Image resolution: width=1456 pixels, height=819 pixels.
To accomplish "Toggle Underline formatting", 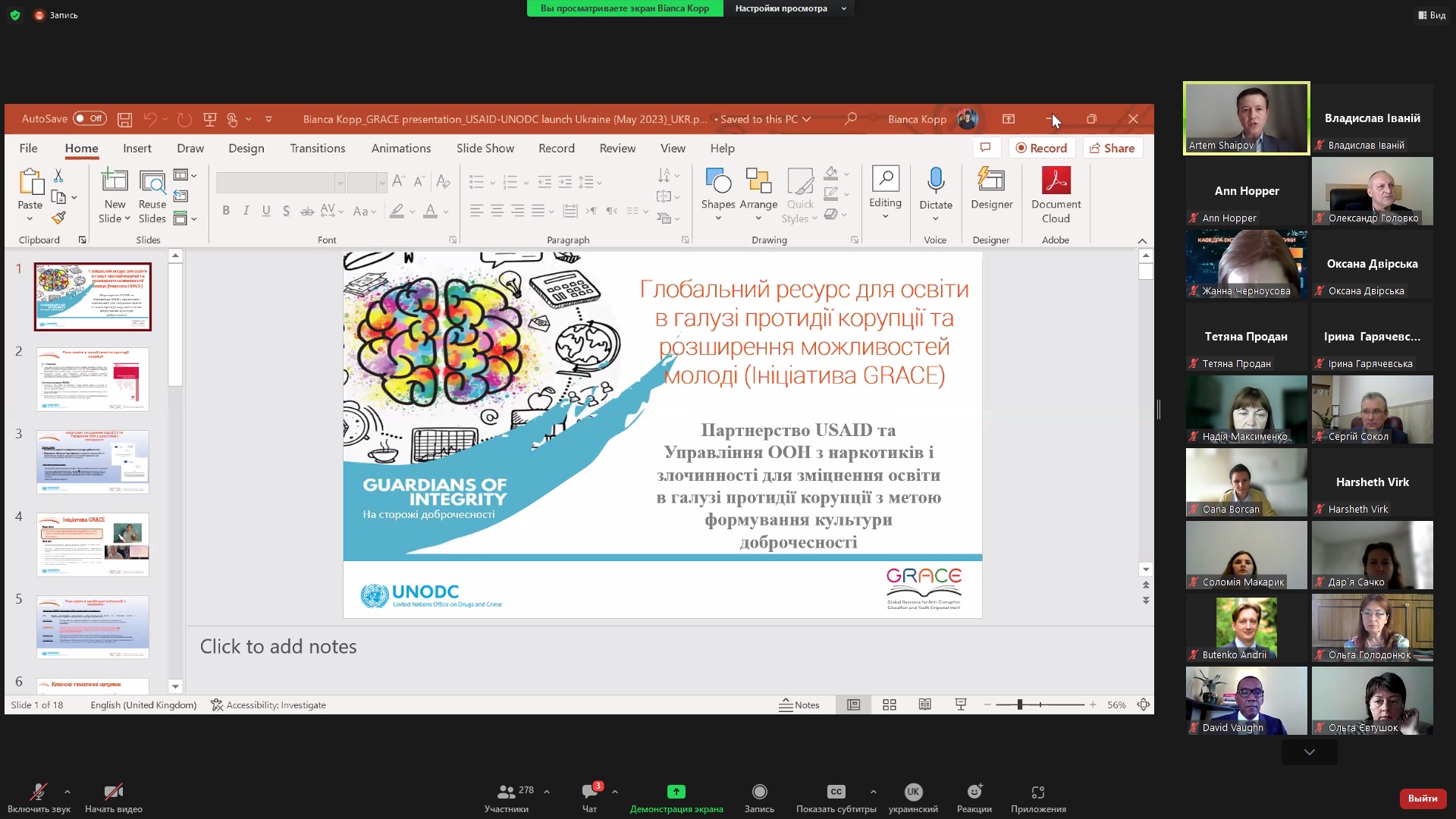I will point(266,211).
